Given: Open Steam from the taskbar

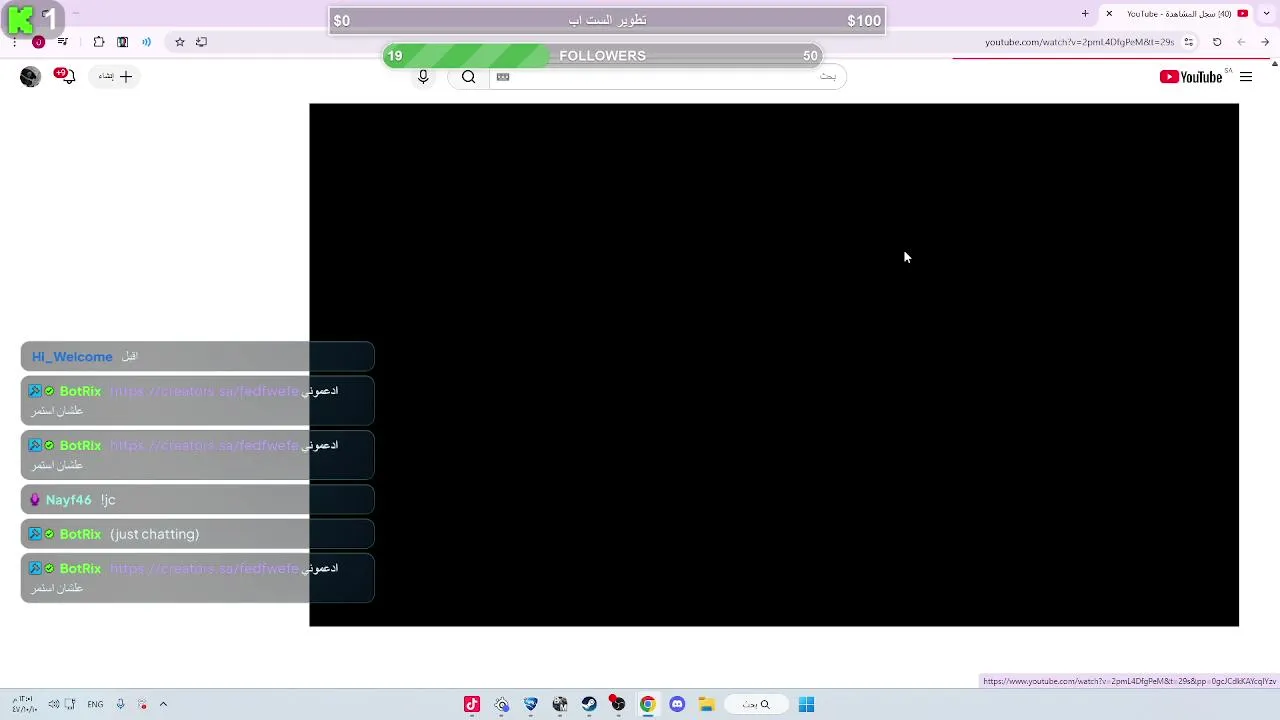Looking at the screenshot, I should click(589, 704).
